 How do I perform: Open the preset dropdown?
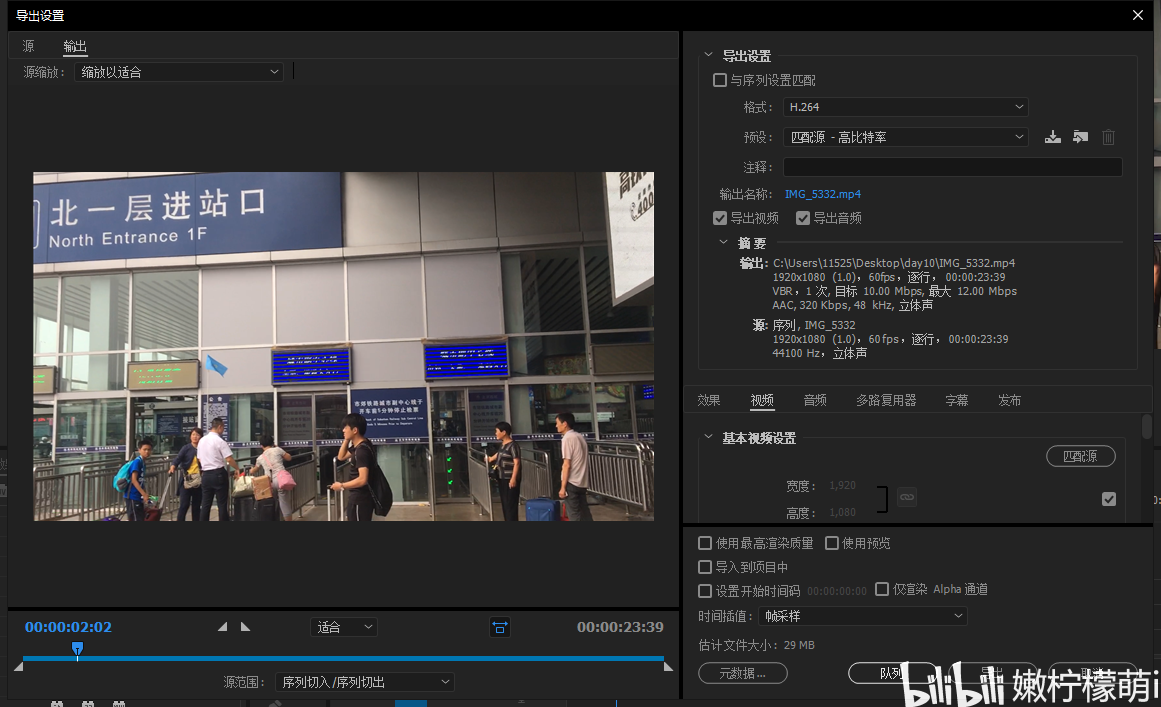(x=906, y=137)
